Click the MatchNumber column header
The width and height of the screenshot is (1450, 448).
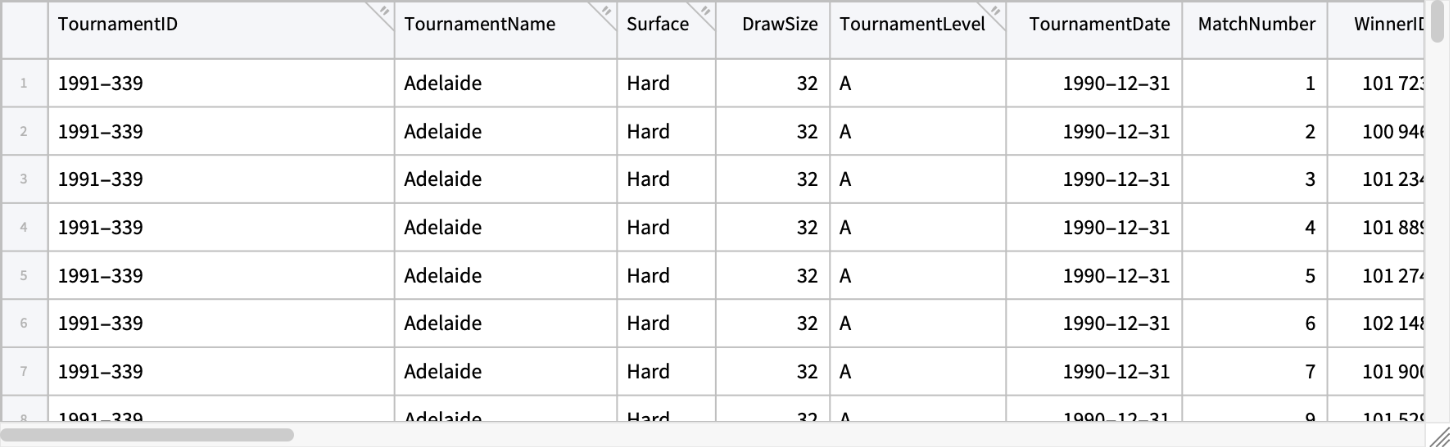[1256, 25]
